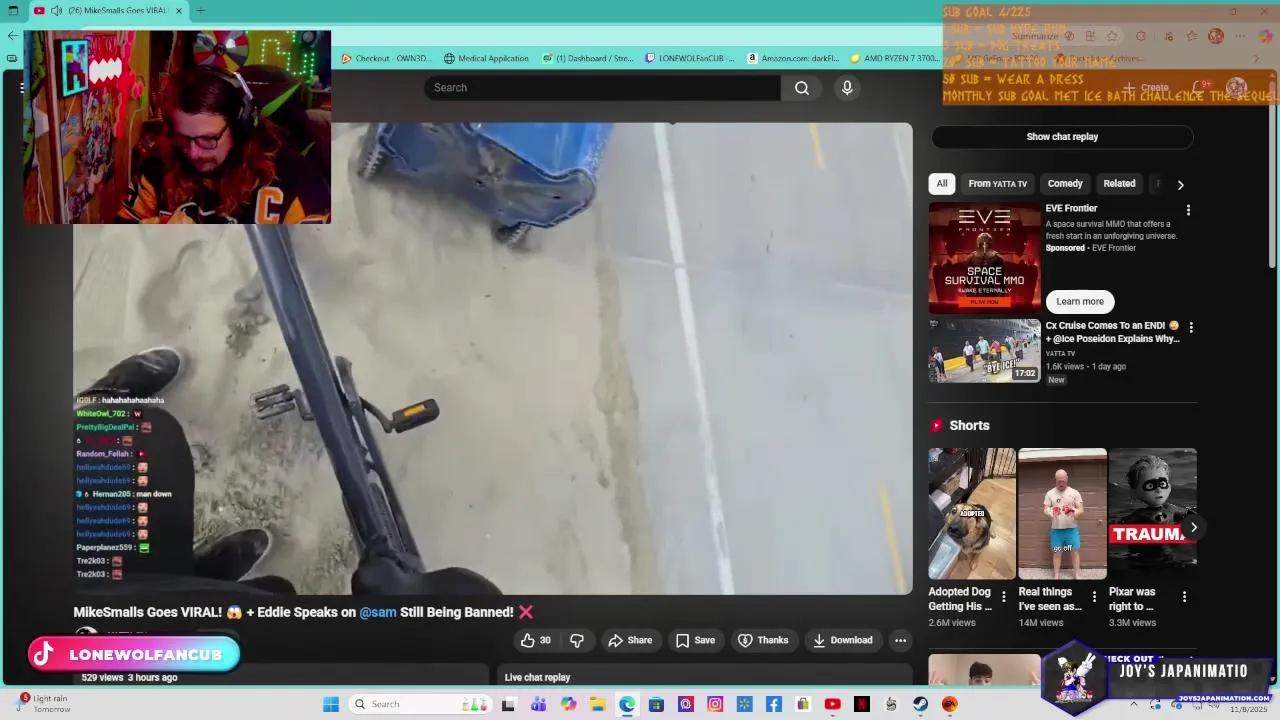Screen dimensions: 1280x720
Task: Open the Medical Application bookmark
Action: point(486,58)
